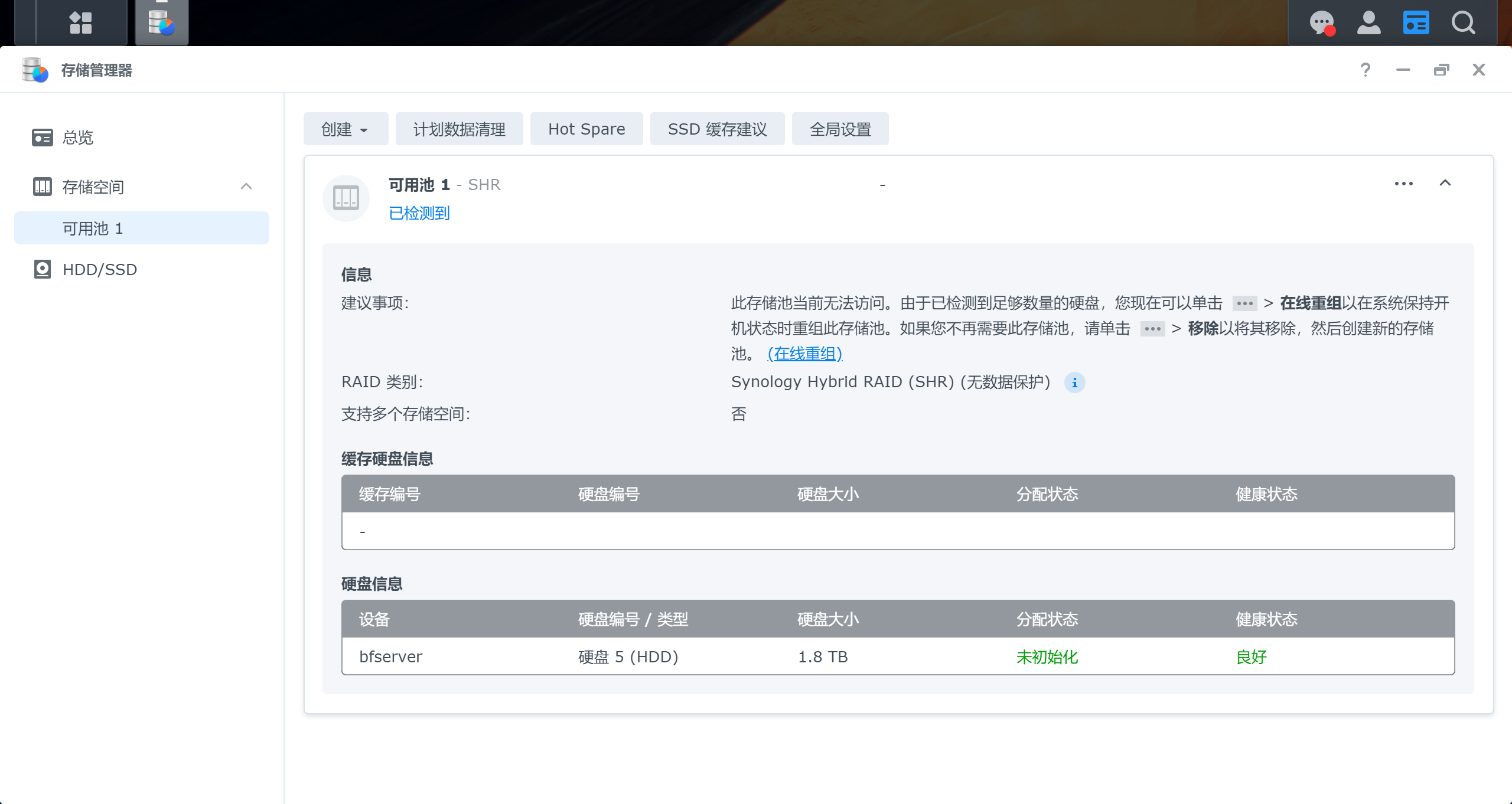Collapse the 存储空间 sidebar section
The width and height of the screenshot is (1512, 804).
246,187
